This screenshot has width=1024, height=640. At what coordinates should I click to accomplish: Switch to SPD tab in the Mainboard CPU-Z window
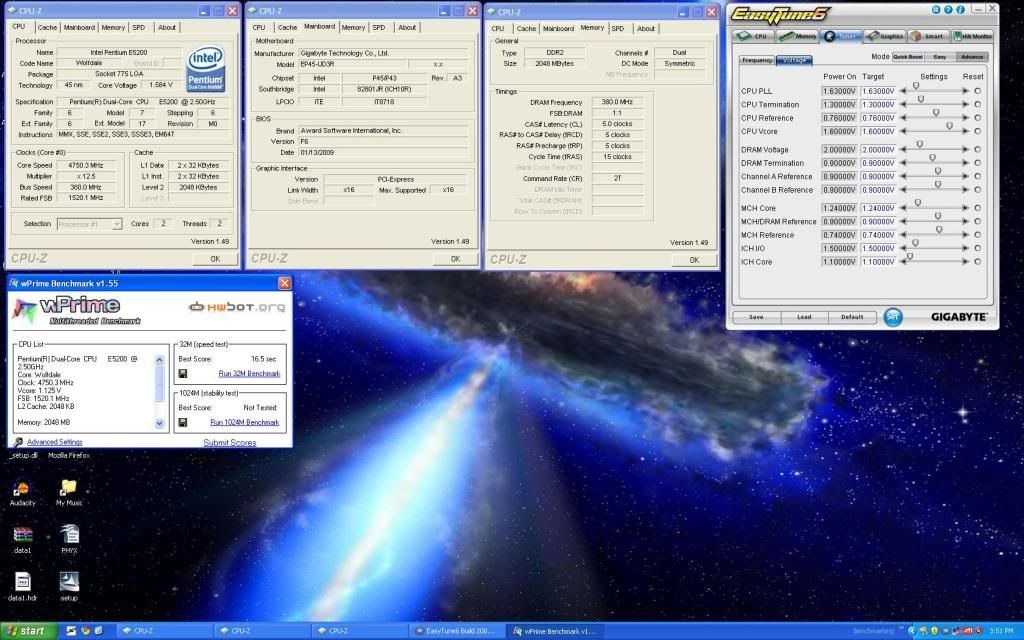click(x=379, y=27)
